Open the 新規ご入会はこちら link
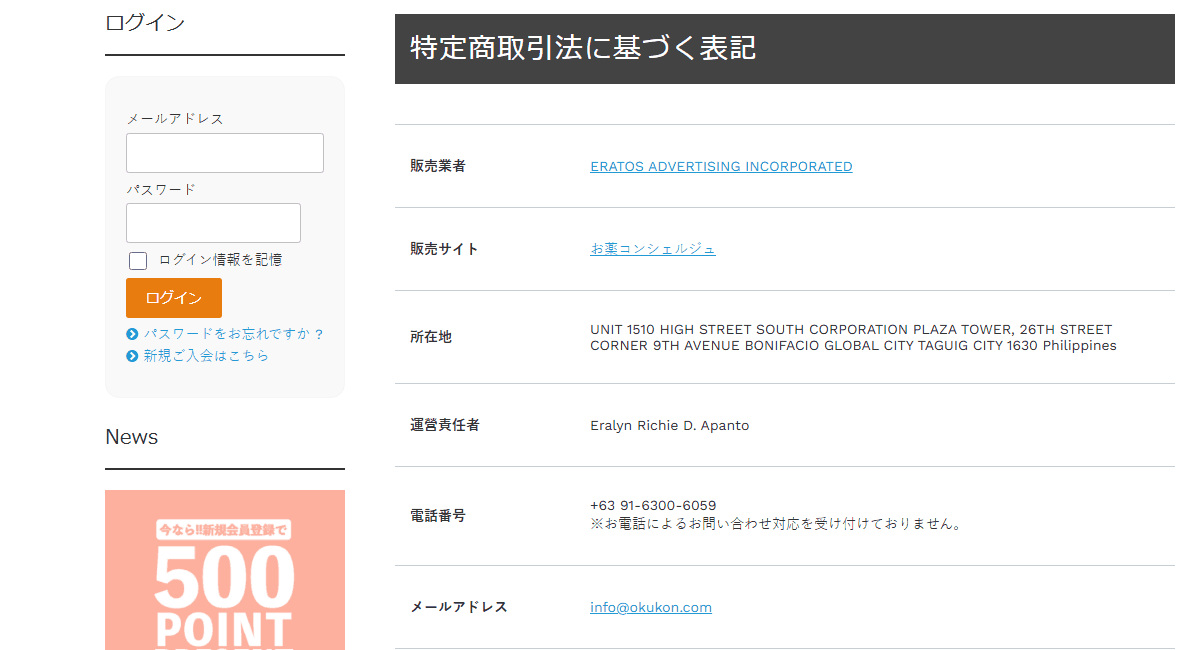1200x650 pixels. point(206,356)
